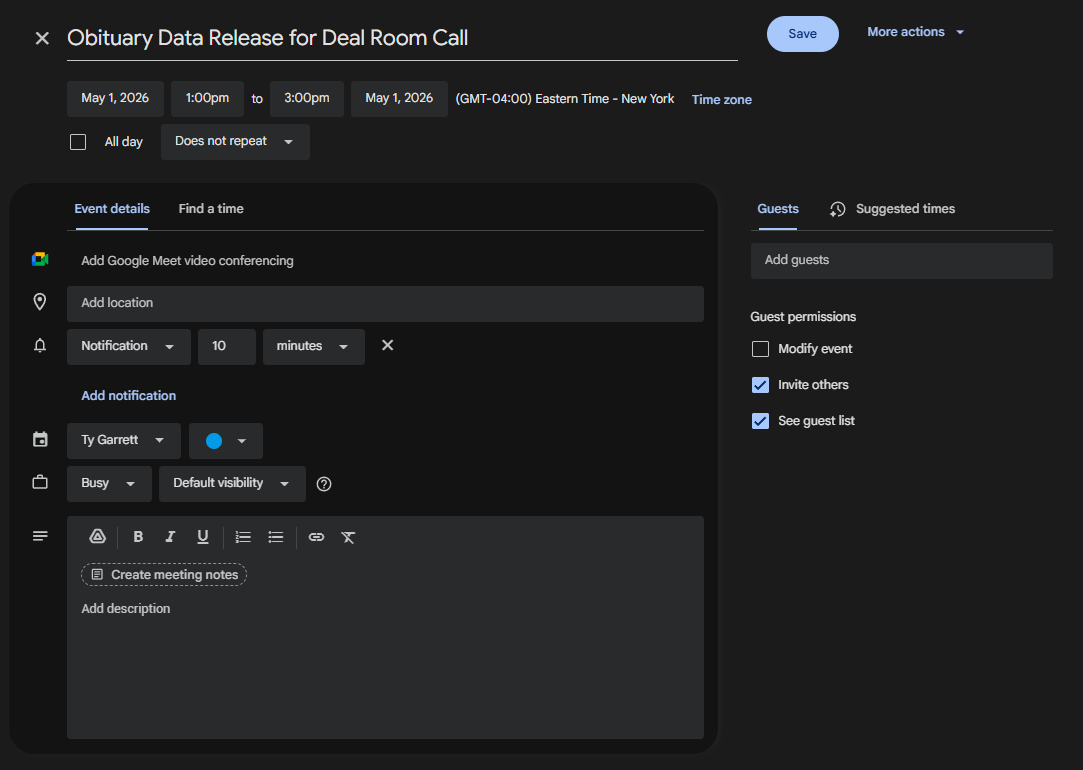View Suggested times for guests
This screenshot has height=770, width=1083.
tap(904, 208)
